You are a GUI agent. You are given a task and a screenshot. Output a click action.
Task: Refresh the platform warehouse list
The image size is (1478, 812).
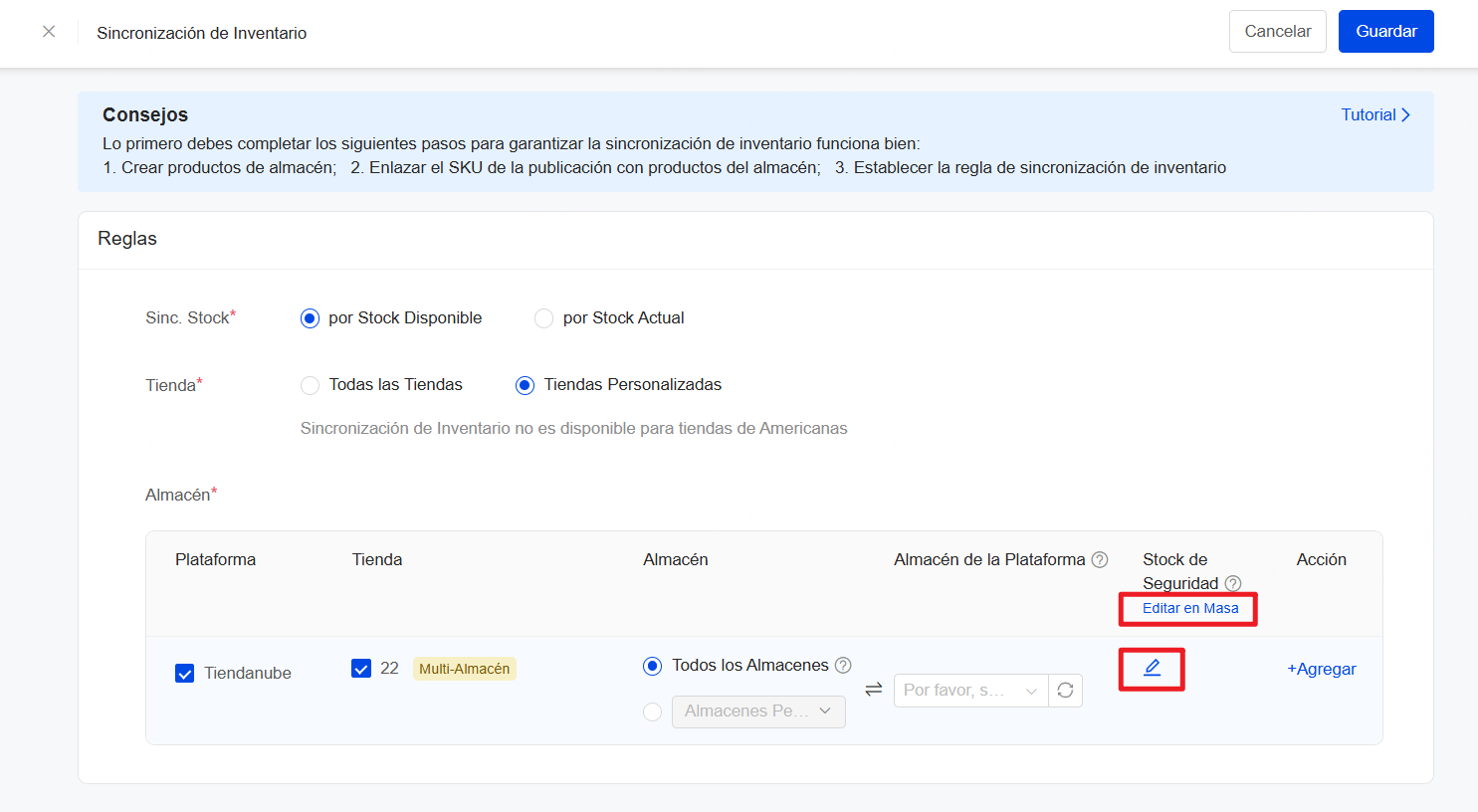[x=1065, y=690]
